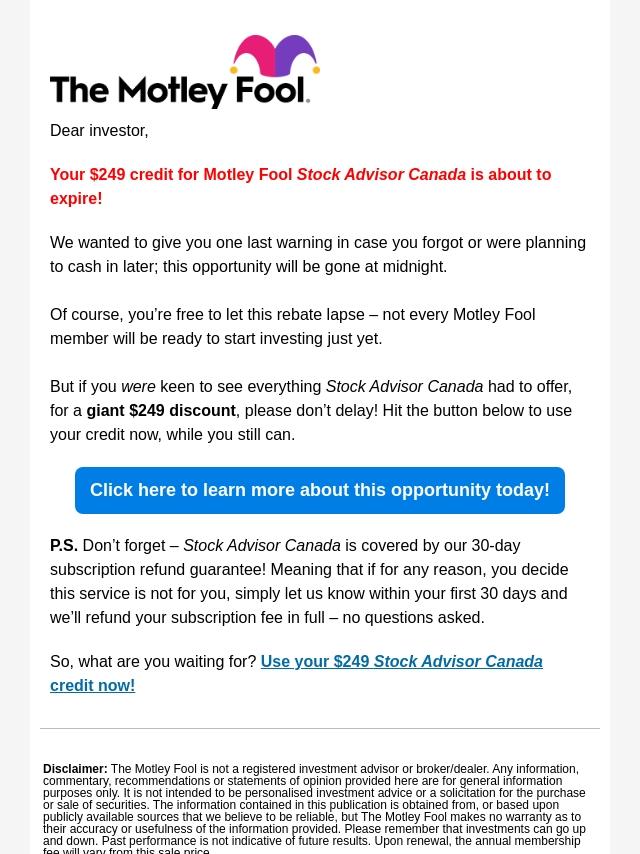Click 'Stock Advisor Canada' in the P.S. paragraph
640x854 pixels.
pyautogui.click(x=262, y=546)
